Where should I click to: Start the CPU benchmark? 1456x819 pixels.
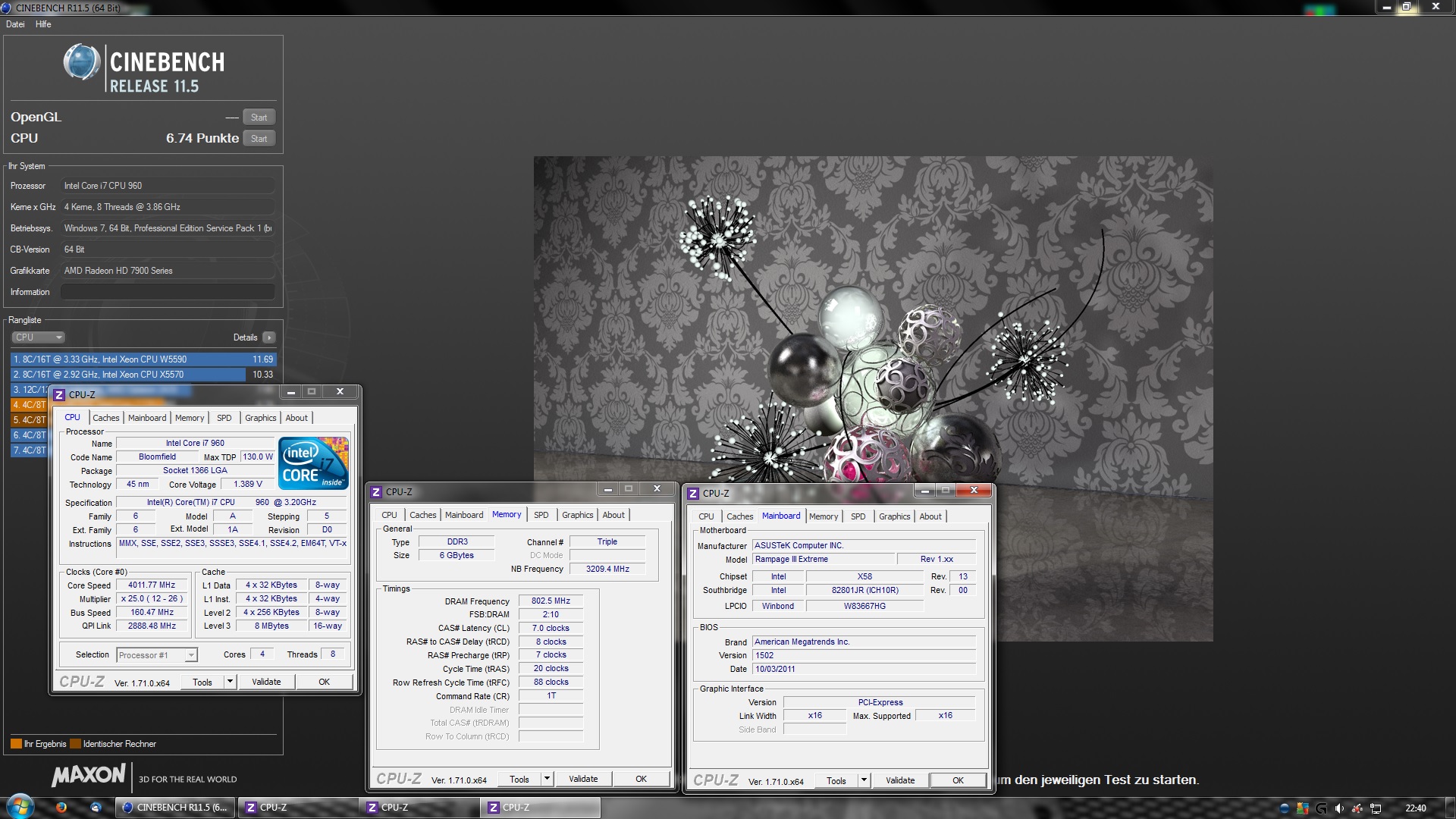[x=259, y=139]
